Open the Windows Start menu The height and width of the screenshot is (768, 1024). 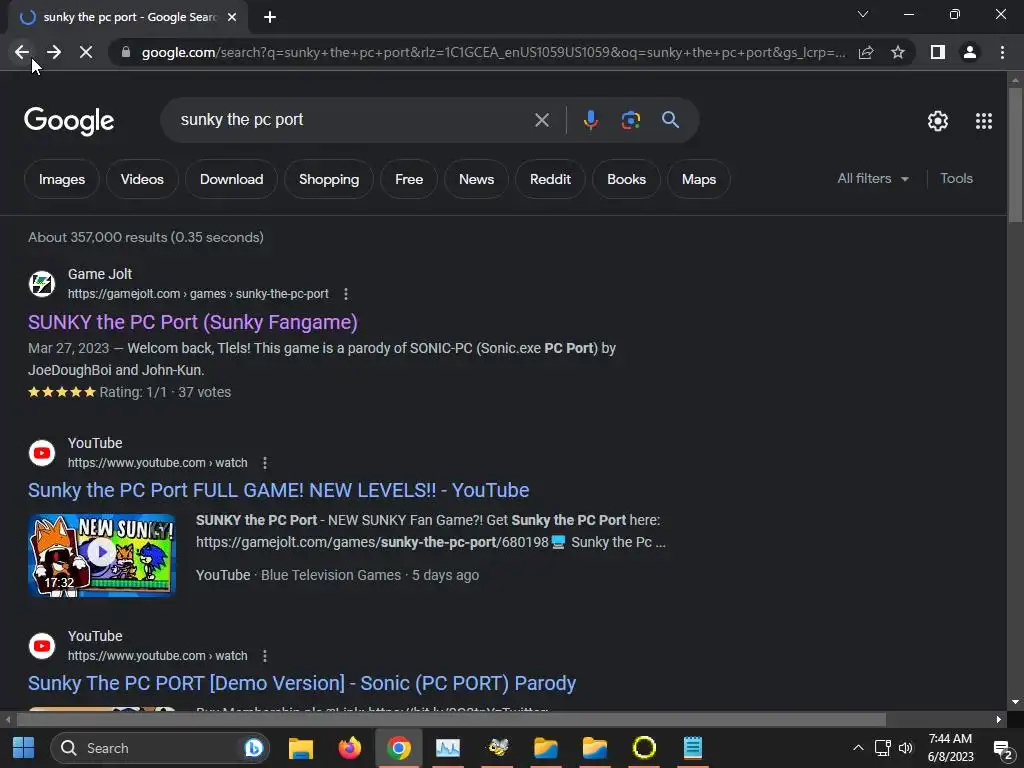[x=24, y=748]
